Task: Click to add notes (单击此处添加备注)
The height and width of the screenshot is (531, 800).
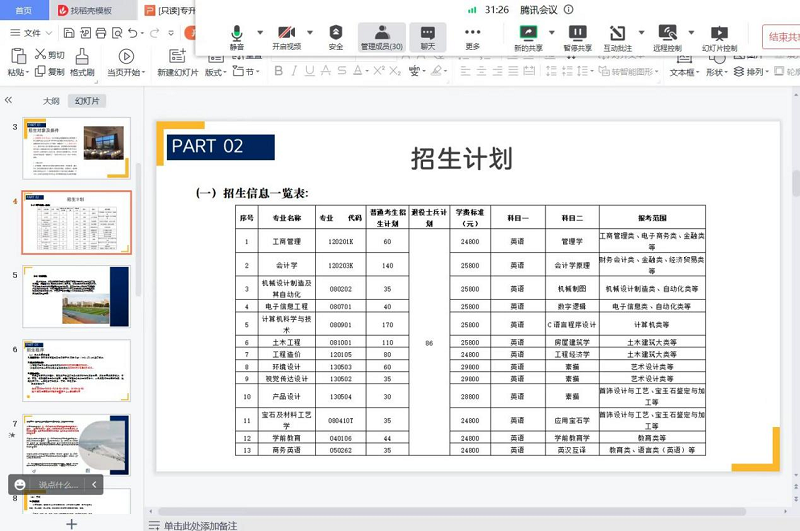Action: (x=200, y=524)
